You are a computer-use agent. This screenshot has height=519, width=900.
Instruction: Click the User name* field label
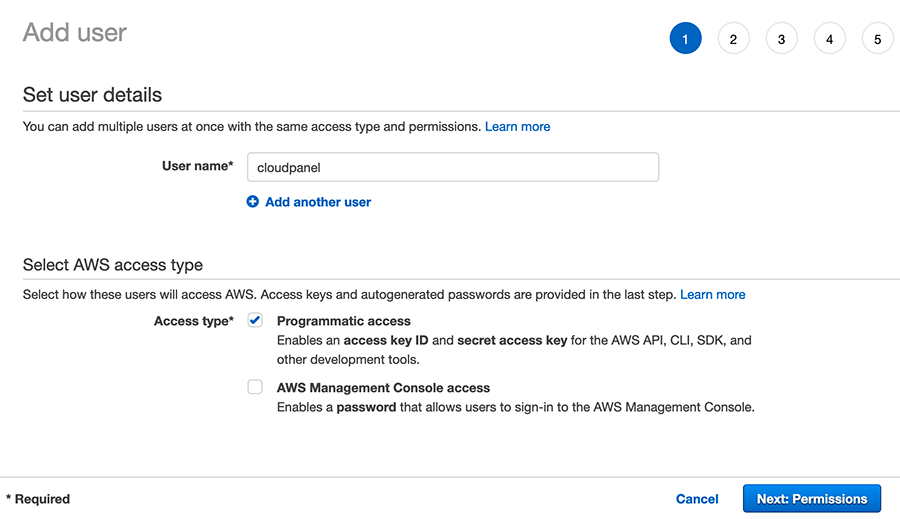197,166
